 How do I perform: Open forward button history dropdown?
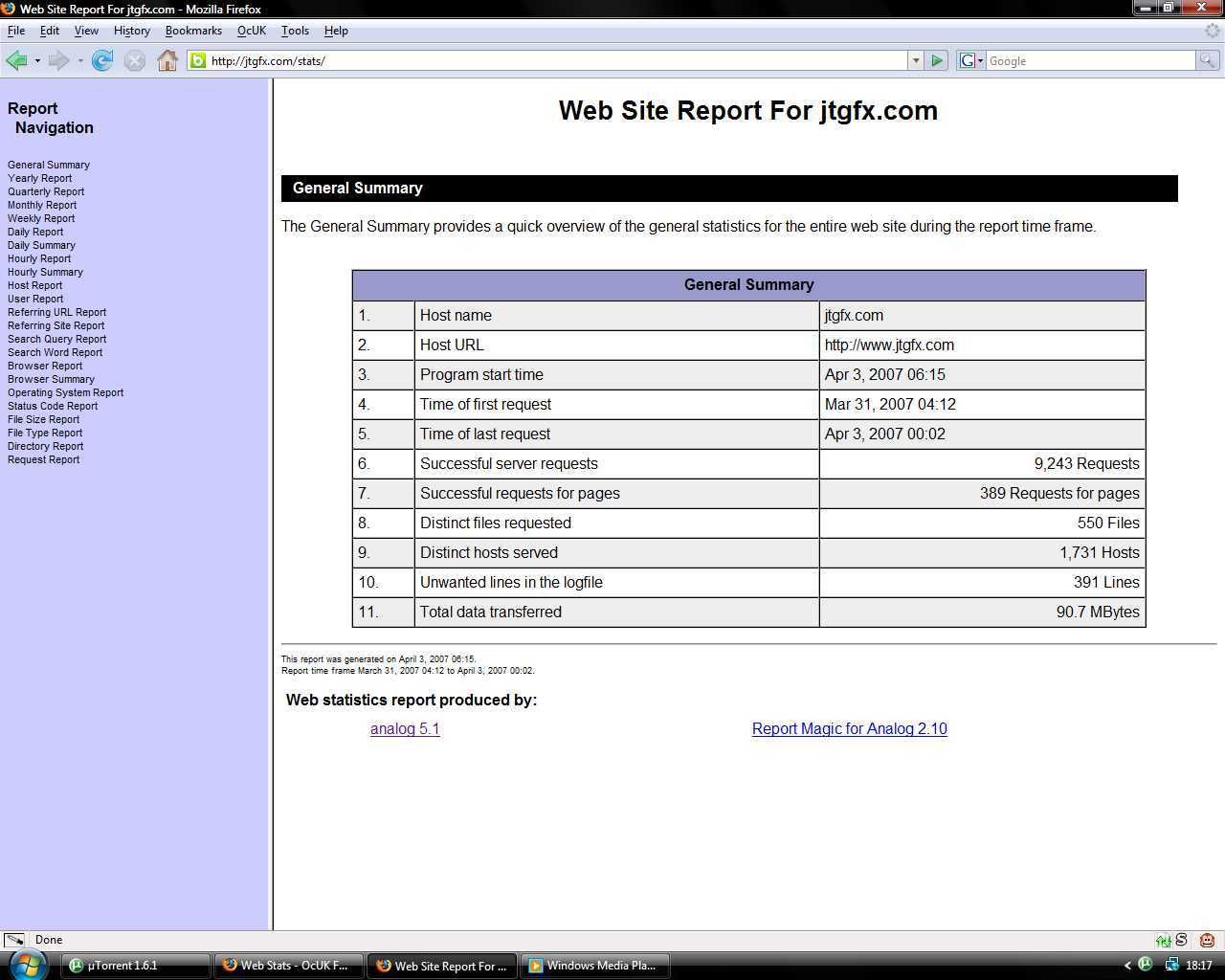point(79,60)
